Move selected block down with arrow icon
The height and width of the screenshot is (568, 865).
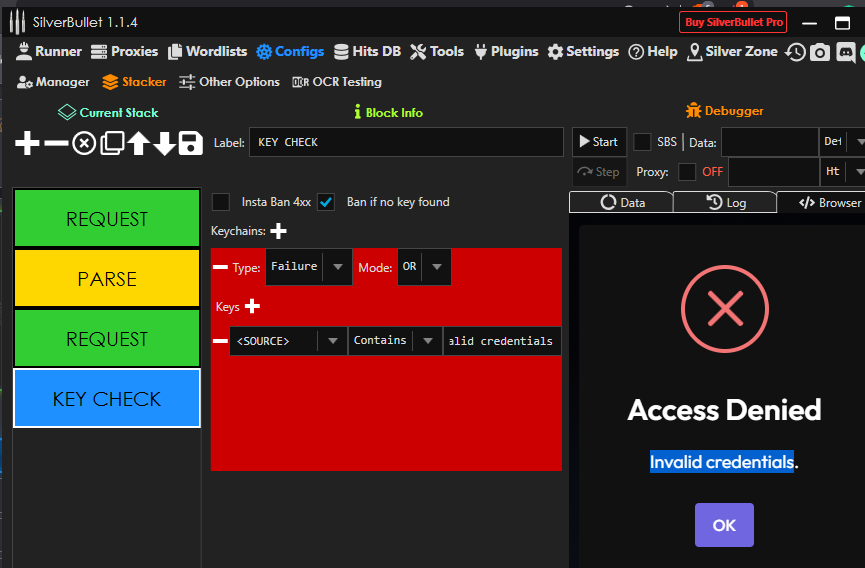[x=164, y=143]
